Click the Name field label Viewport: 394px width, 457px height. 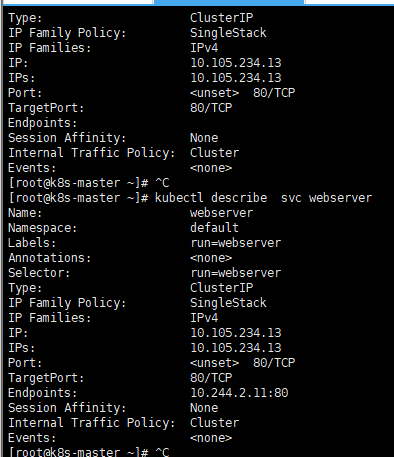(25, 213)
